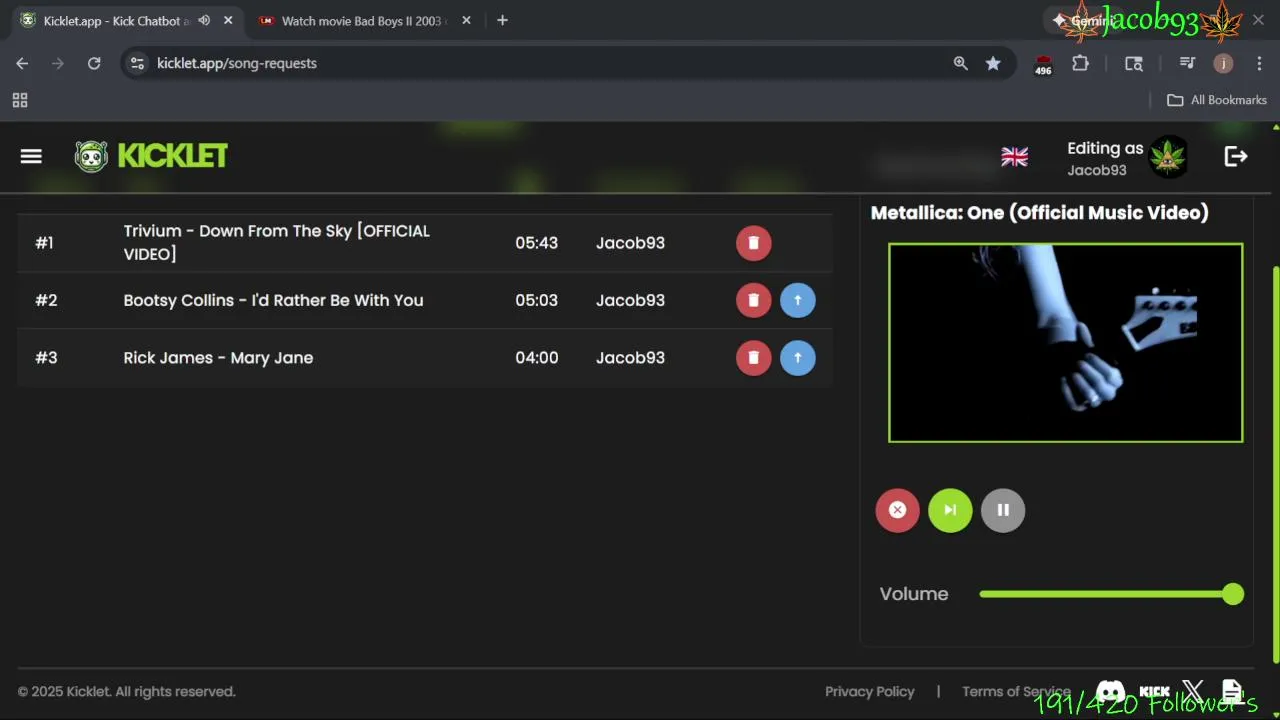Open the X social link in footer
This screenshot has height=720, width=1280.
pos(1193,691)
